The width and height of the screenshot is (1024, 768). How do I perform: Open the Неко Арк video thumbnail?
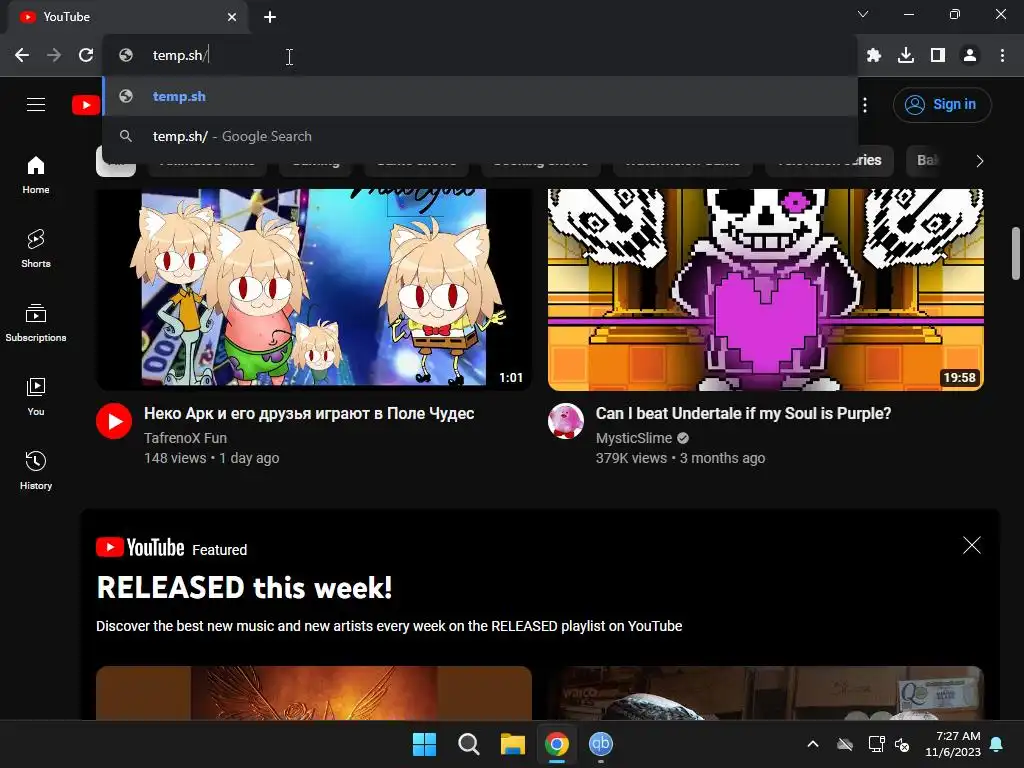click(x=313, y=289)
